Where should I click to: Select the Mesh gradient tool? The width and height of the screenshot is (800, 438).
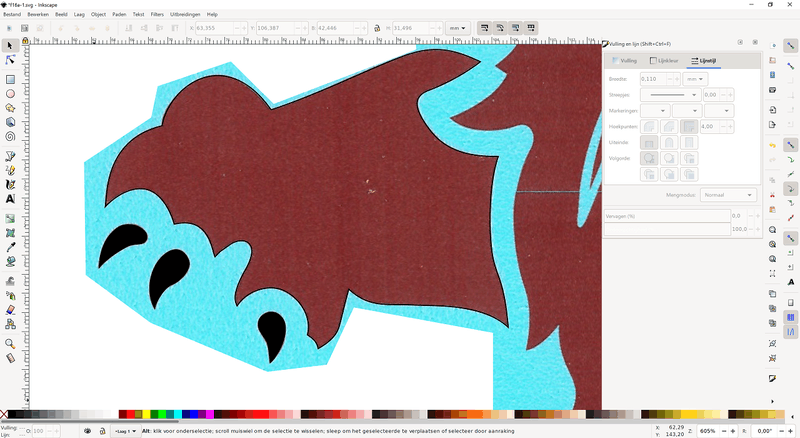pyautogui.click(x=10, y=233)
